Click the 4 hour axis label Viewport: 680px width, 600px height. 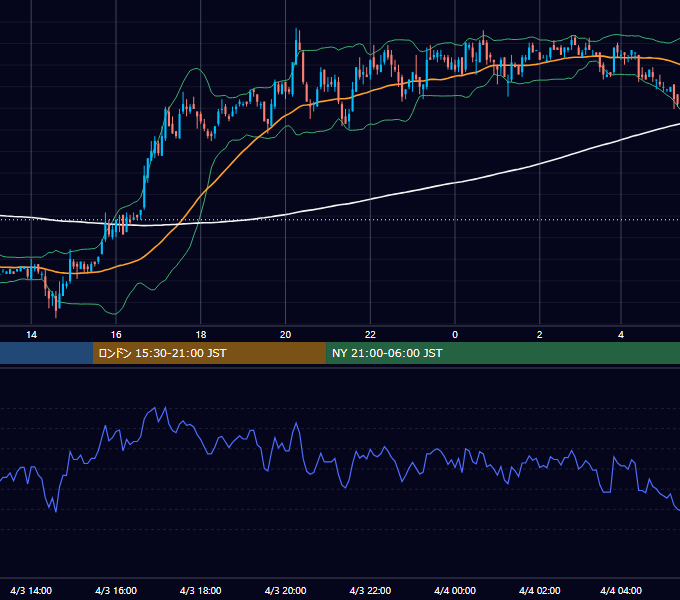(x=621, y=335)
